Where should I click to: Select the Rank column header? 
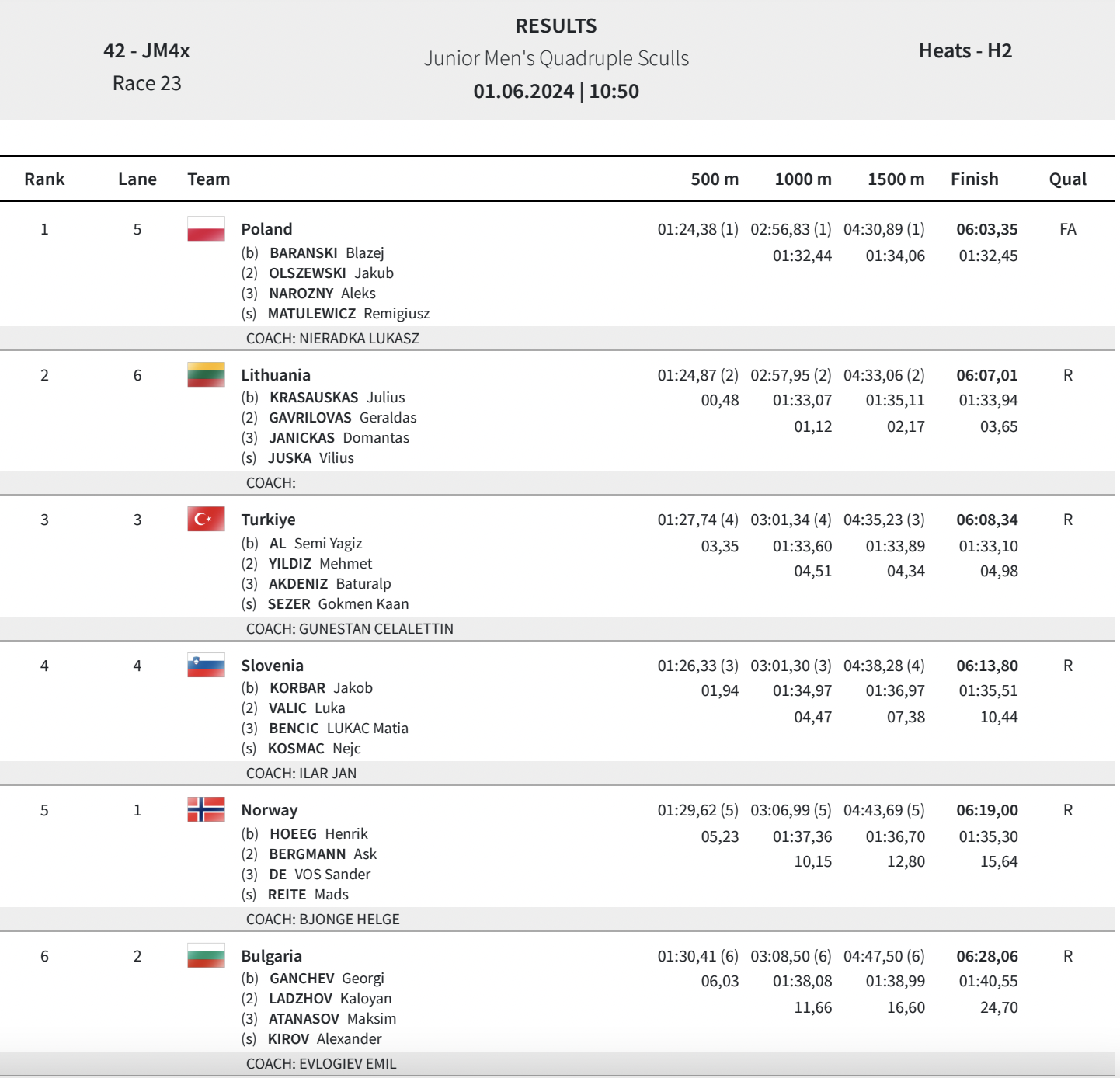(44, 179)
